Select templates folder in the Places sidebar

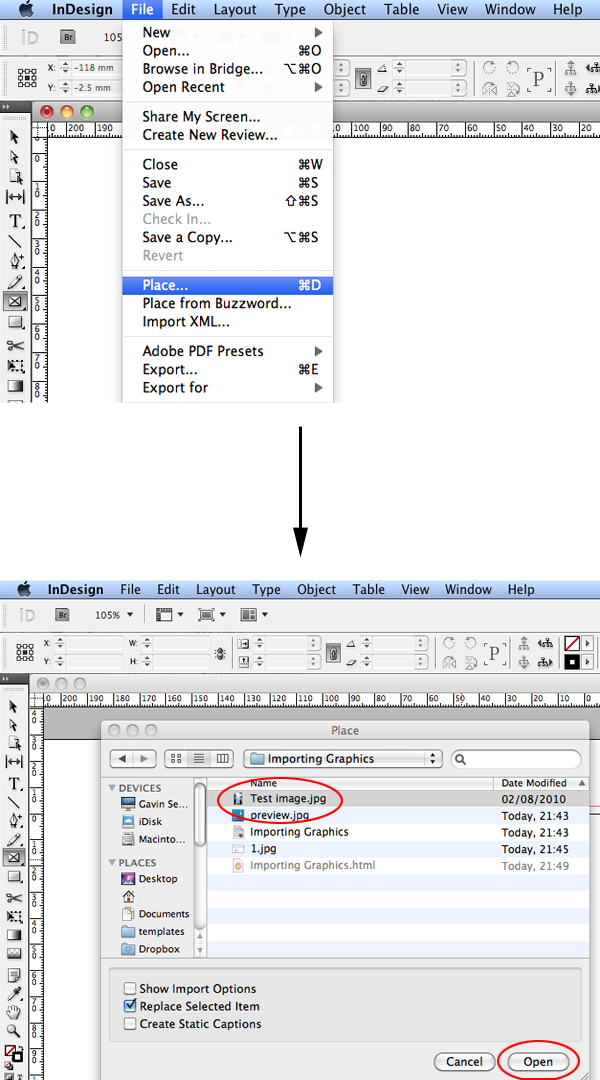point(152,931)
